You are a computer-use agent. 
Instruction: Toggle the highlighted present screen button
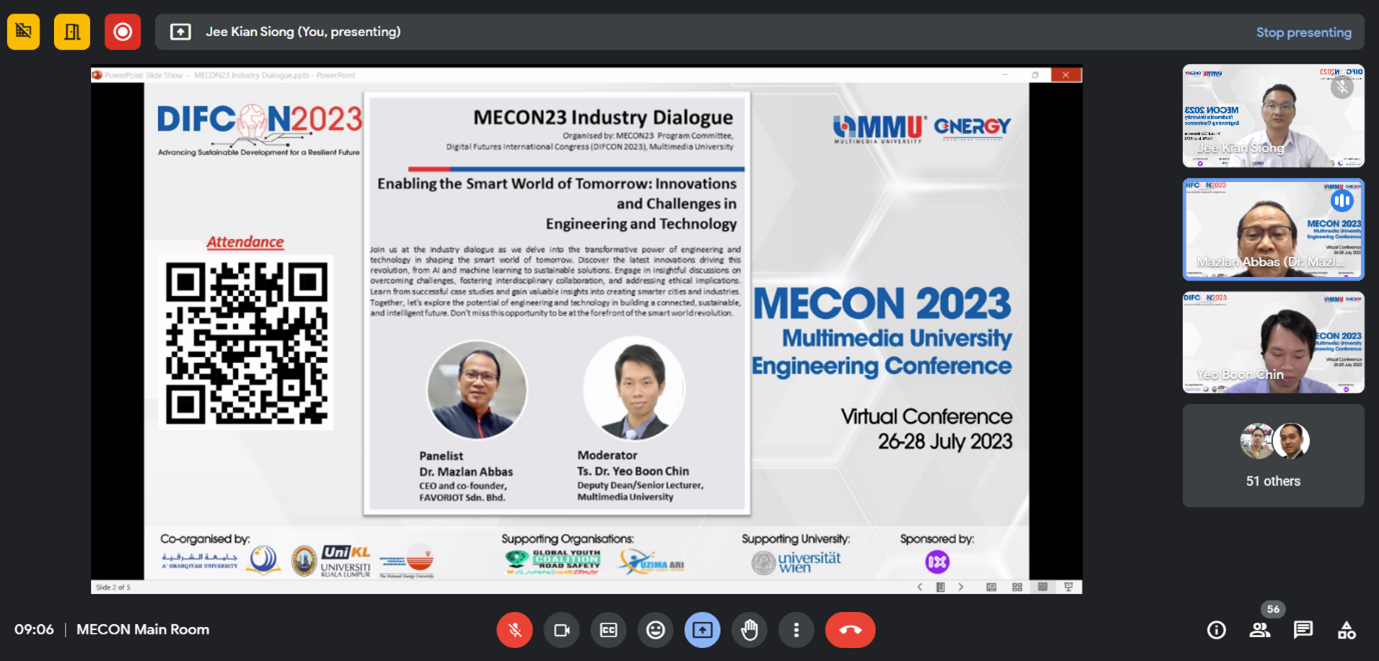[x=702, y=630]
